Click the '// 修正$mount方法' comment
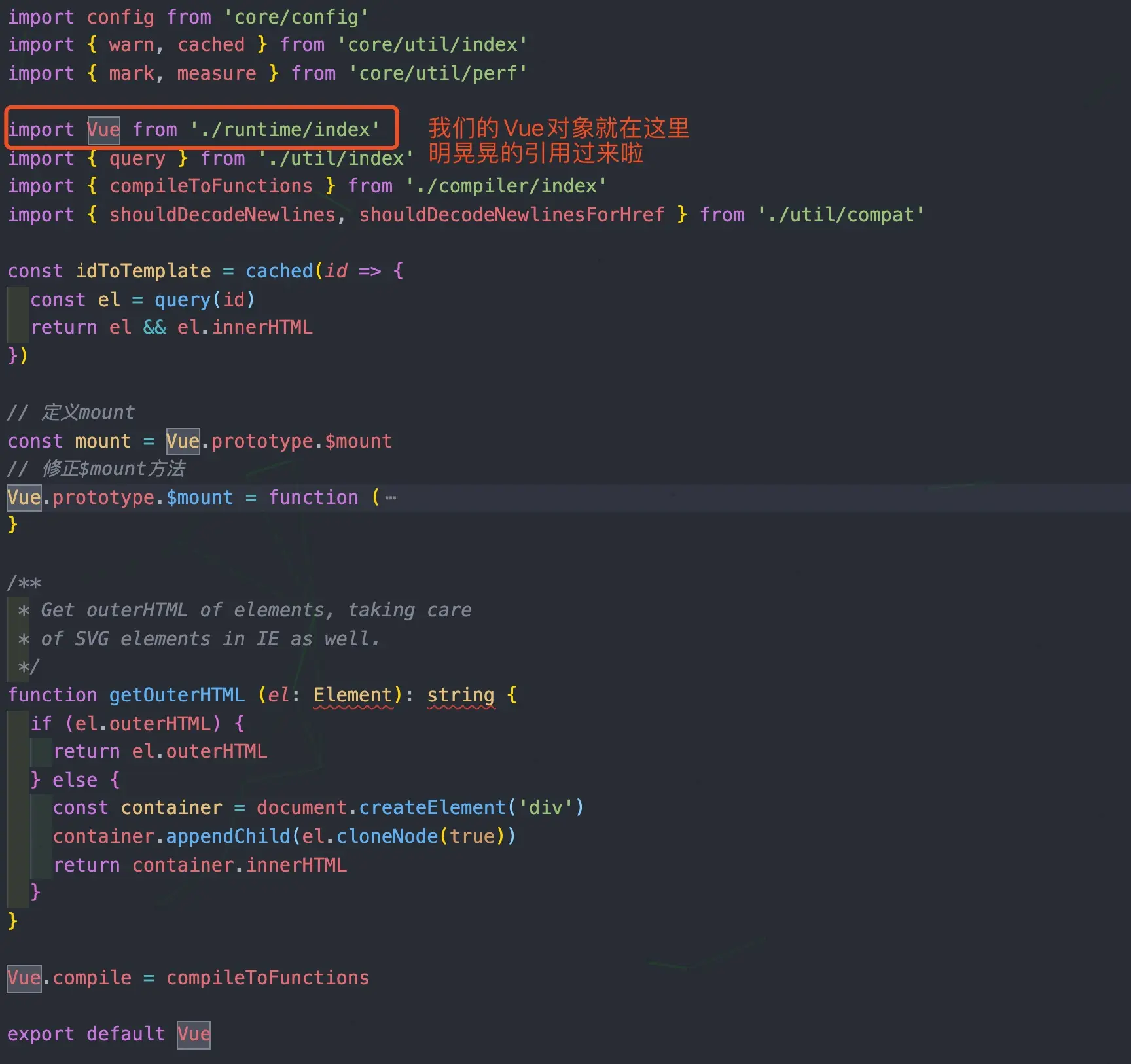Viewport: 1131px width, 1064px height. coord(96,469)
